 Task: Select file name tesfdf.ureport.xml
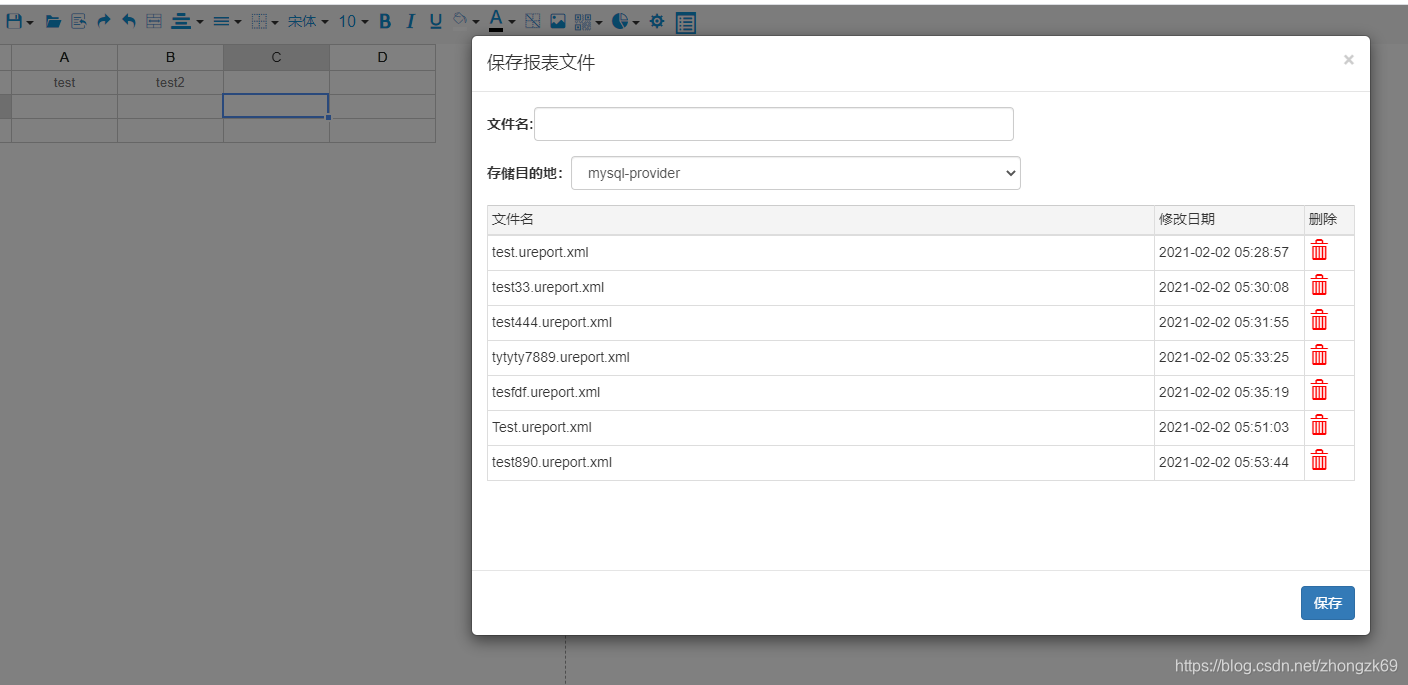(546, 392)
